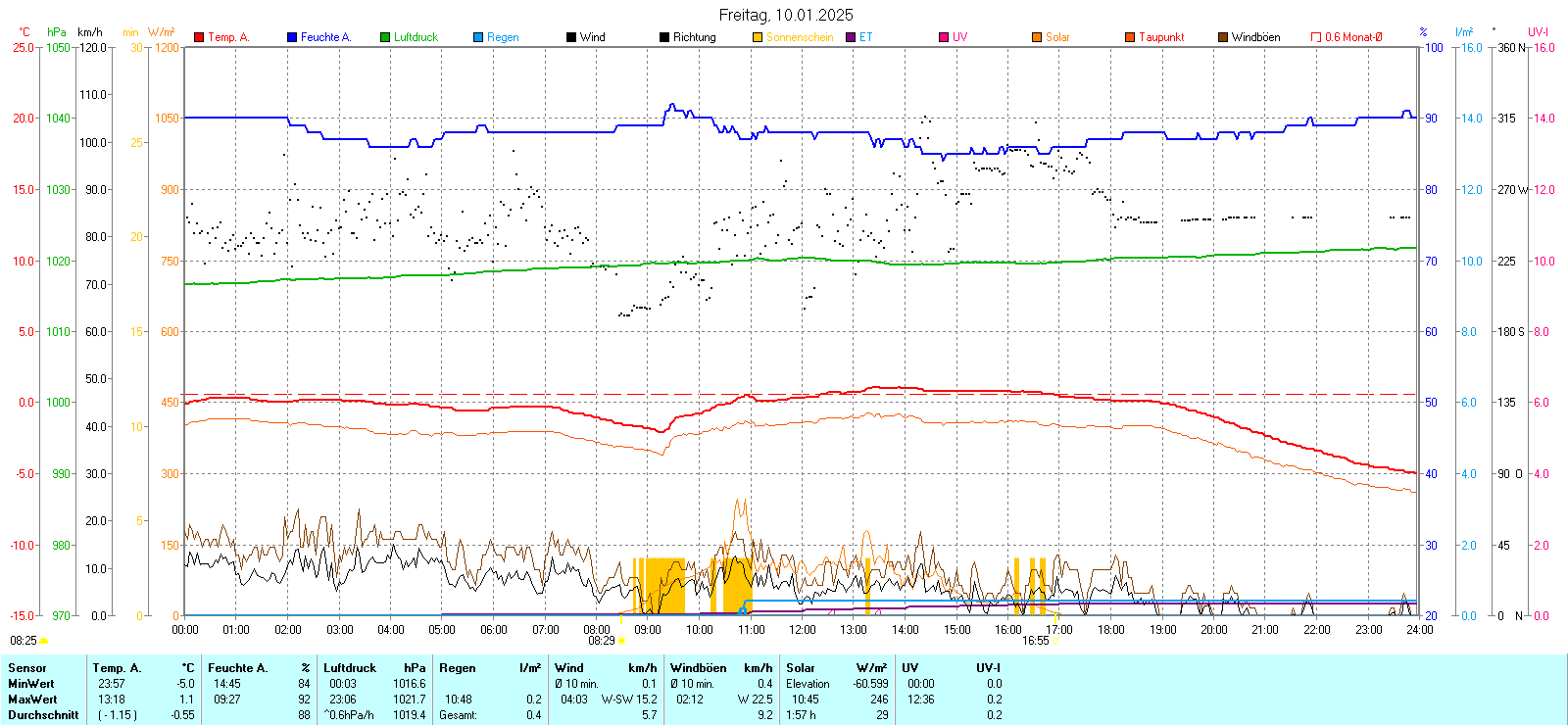The height and width of the screenshot is (725, 1568).
Task: Toggle the black Wind legend marker
Action: tap(571, 37)
